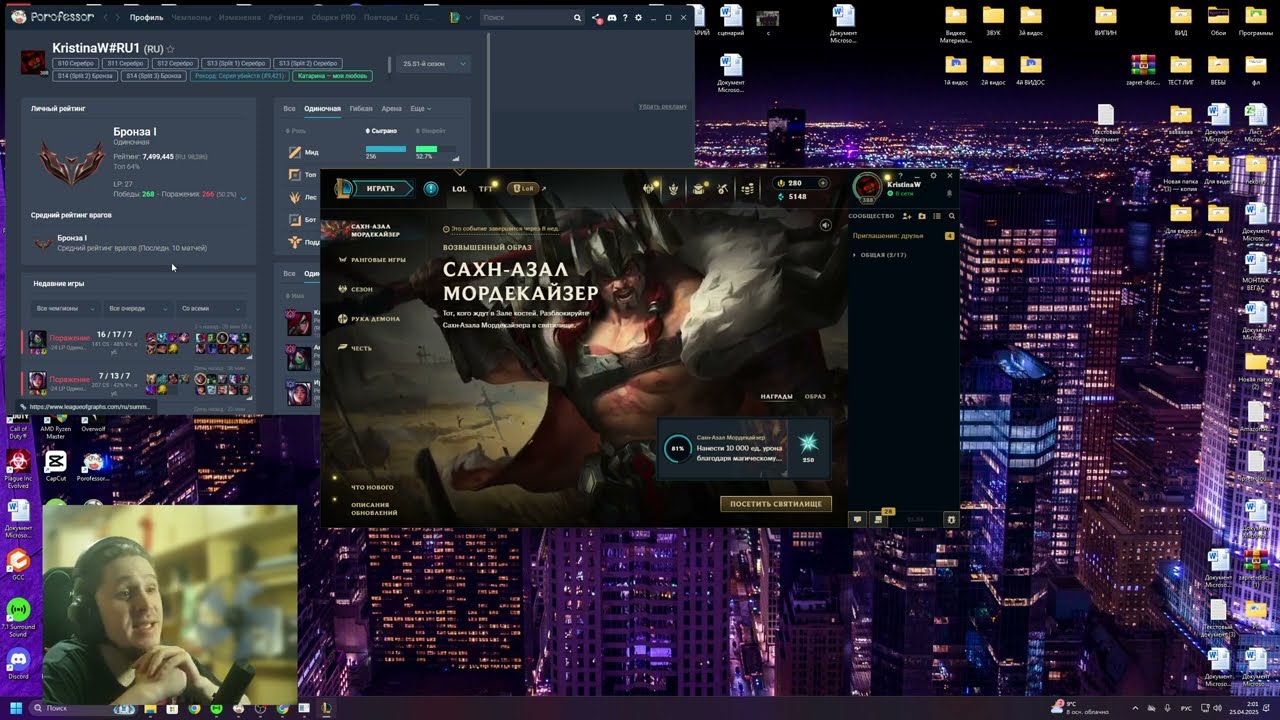Click the friend list sort icon
The width and height of the screenshot is (1280, 720).
[x=937, y=216]
